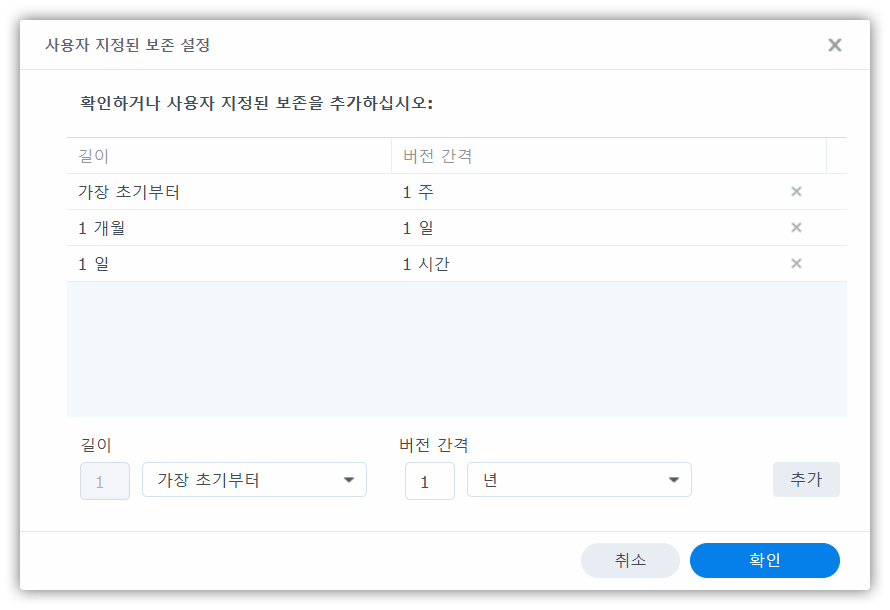Click the disabled length number field
Viewport: 890px width, 610px height.
tap(104, 481)
